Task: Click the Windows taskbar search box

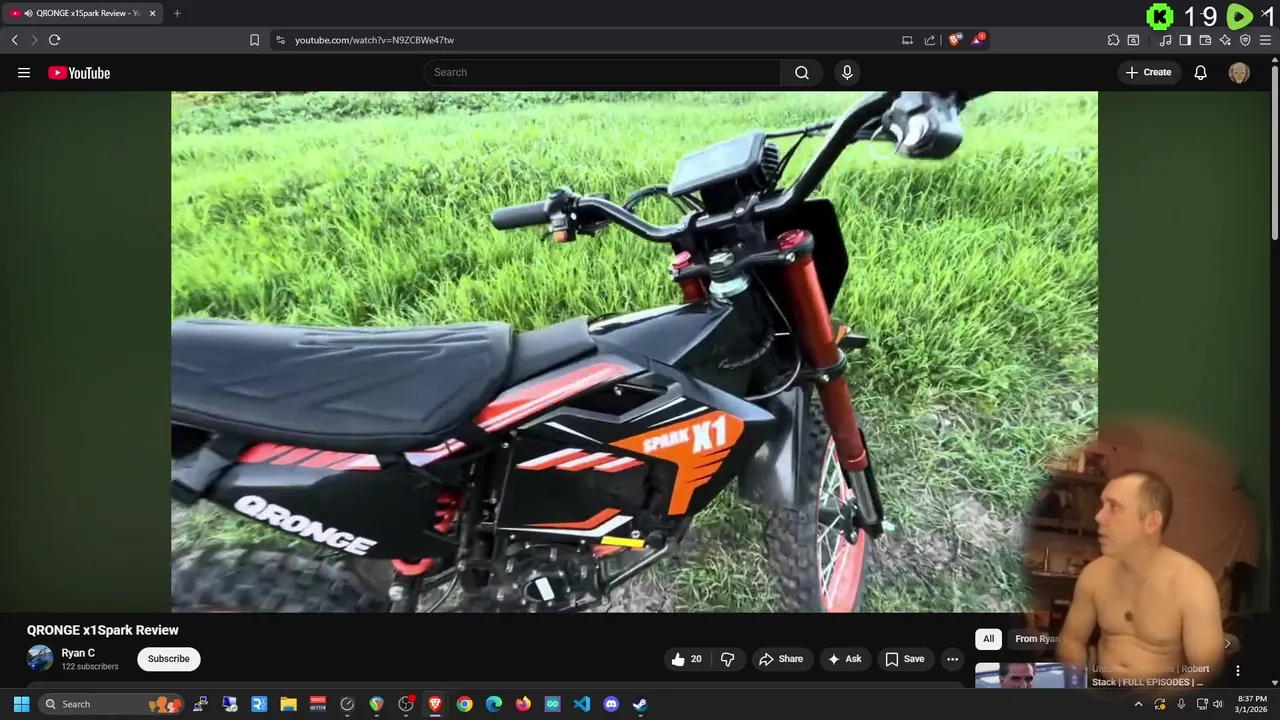Action: 110,704
